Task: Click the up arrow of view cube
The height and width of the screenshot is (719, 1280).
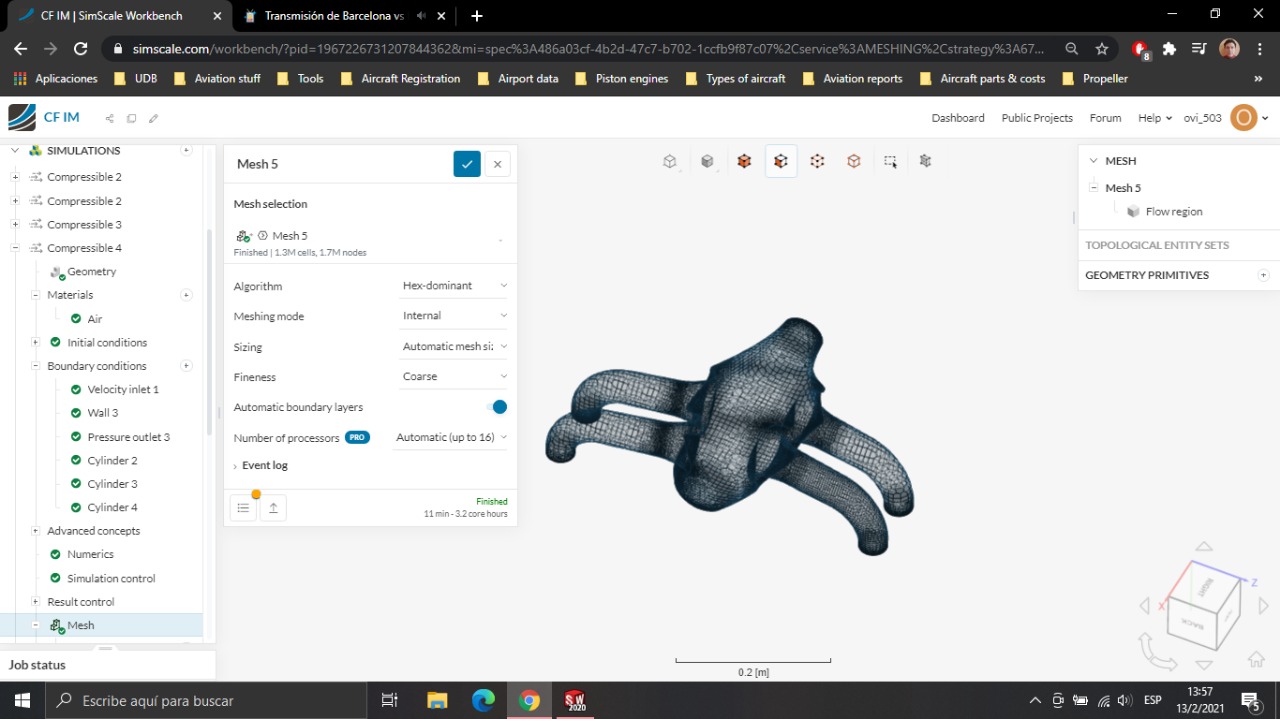Action: [x=1204, y=547]
